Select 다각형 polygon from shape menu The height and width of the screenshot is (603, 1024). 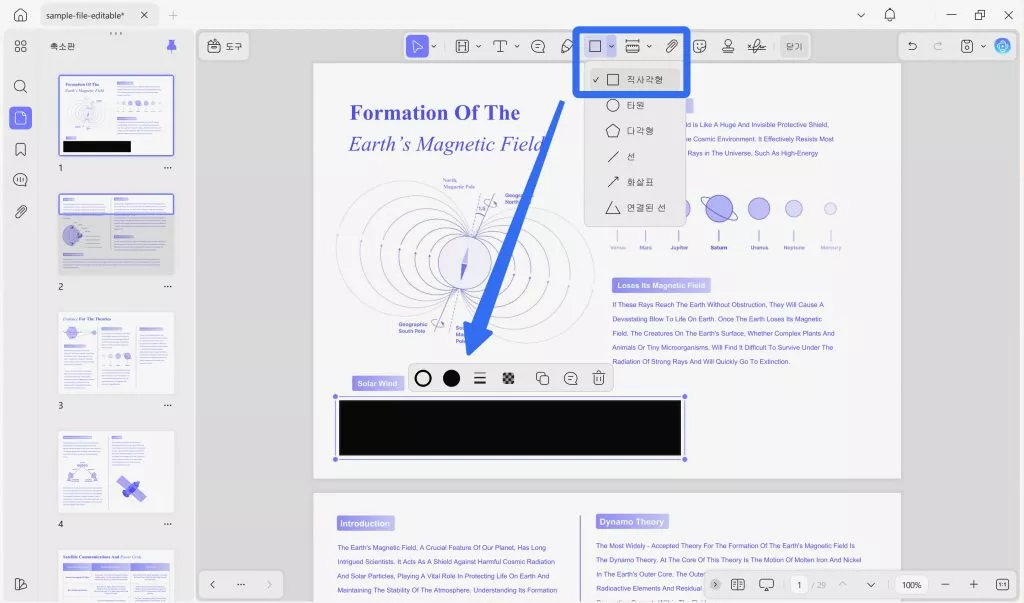pyautogui.click(x=635, y=131)
